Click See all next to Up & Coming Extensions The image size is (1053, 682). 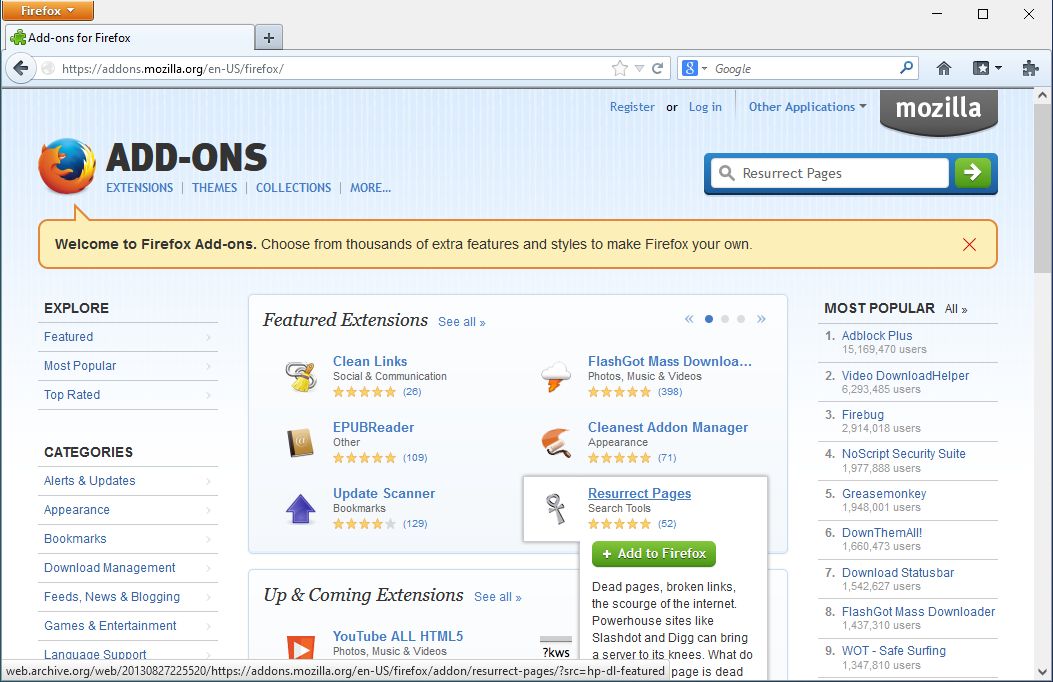pyautogui.click(x=498, y=597)
